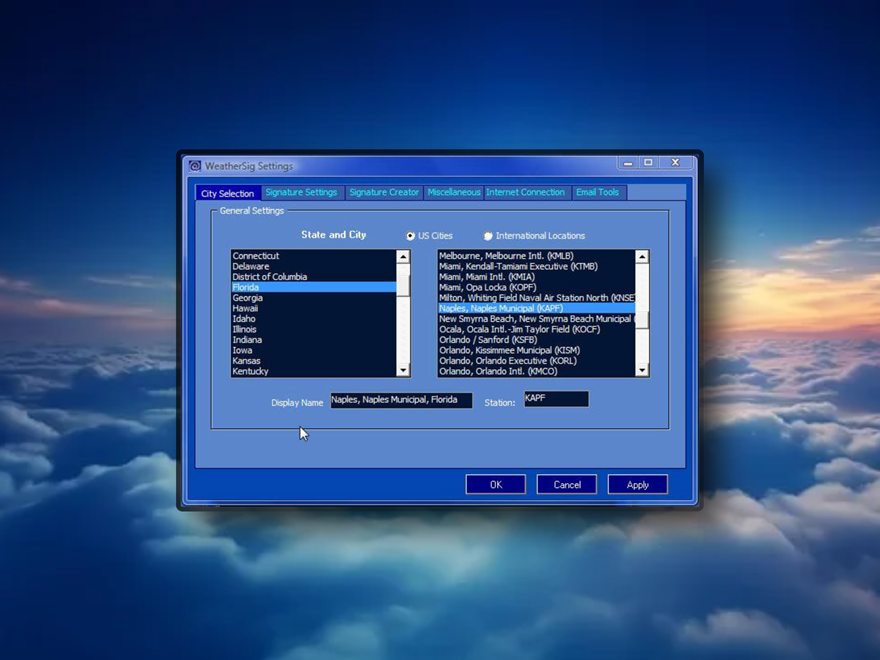Click the Station code field
Viewport: 880px width, 660px height.
click(x=556, y=399)
